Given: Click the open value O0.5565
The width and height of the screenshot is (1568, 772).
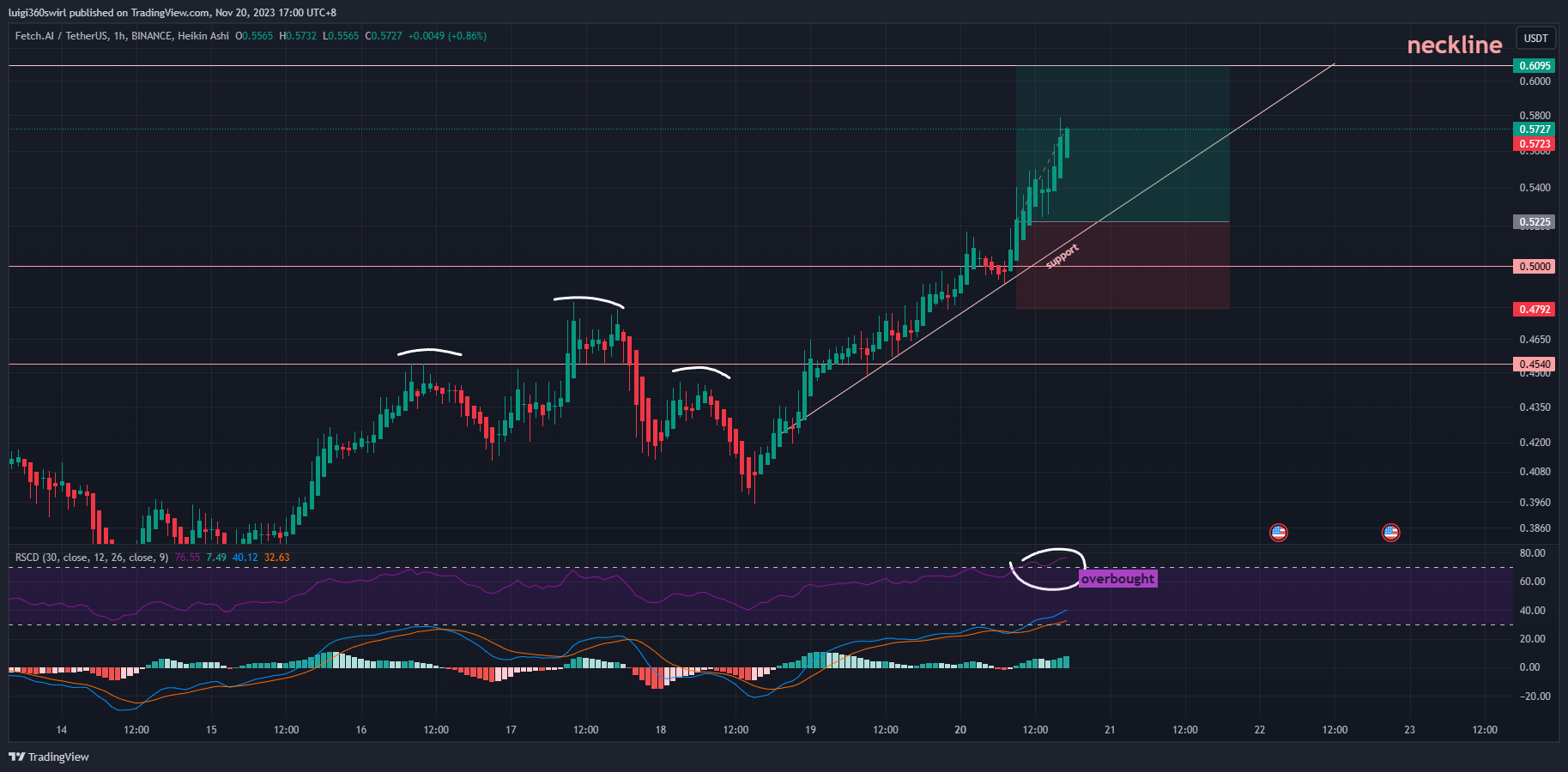Looking at the screenshot, I should 254,36.
